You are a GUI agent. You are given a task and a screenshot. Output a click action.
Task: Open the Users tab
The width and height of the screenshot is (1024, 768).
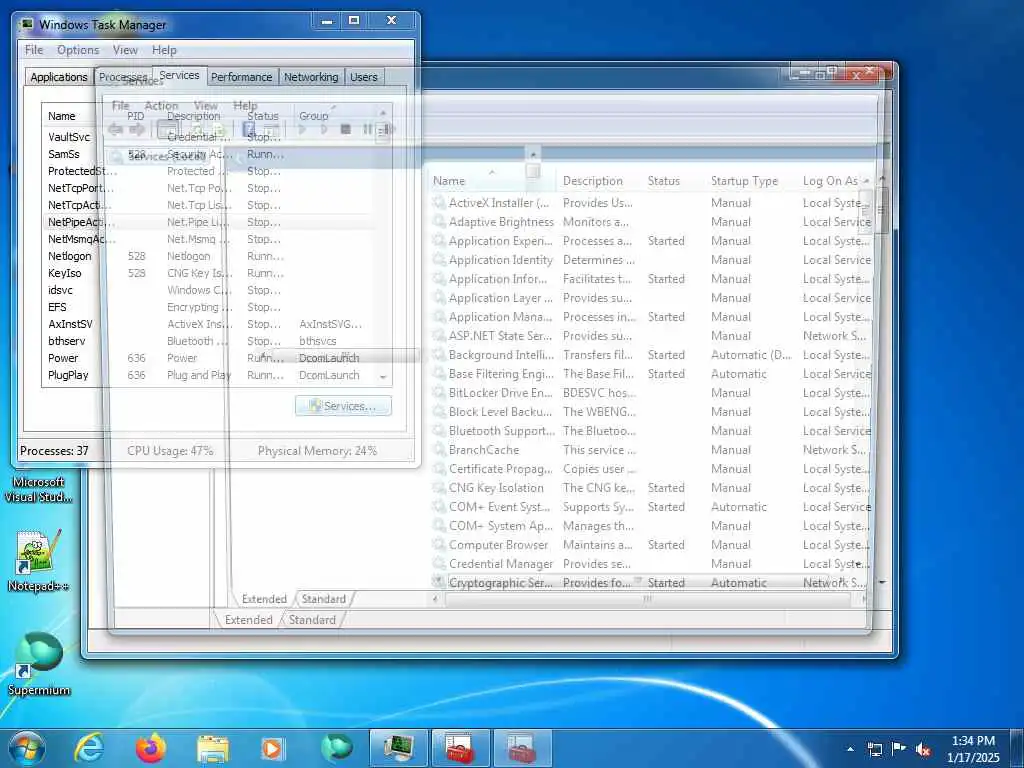coord(364,77)
